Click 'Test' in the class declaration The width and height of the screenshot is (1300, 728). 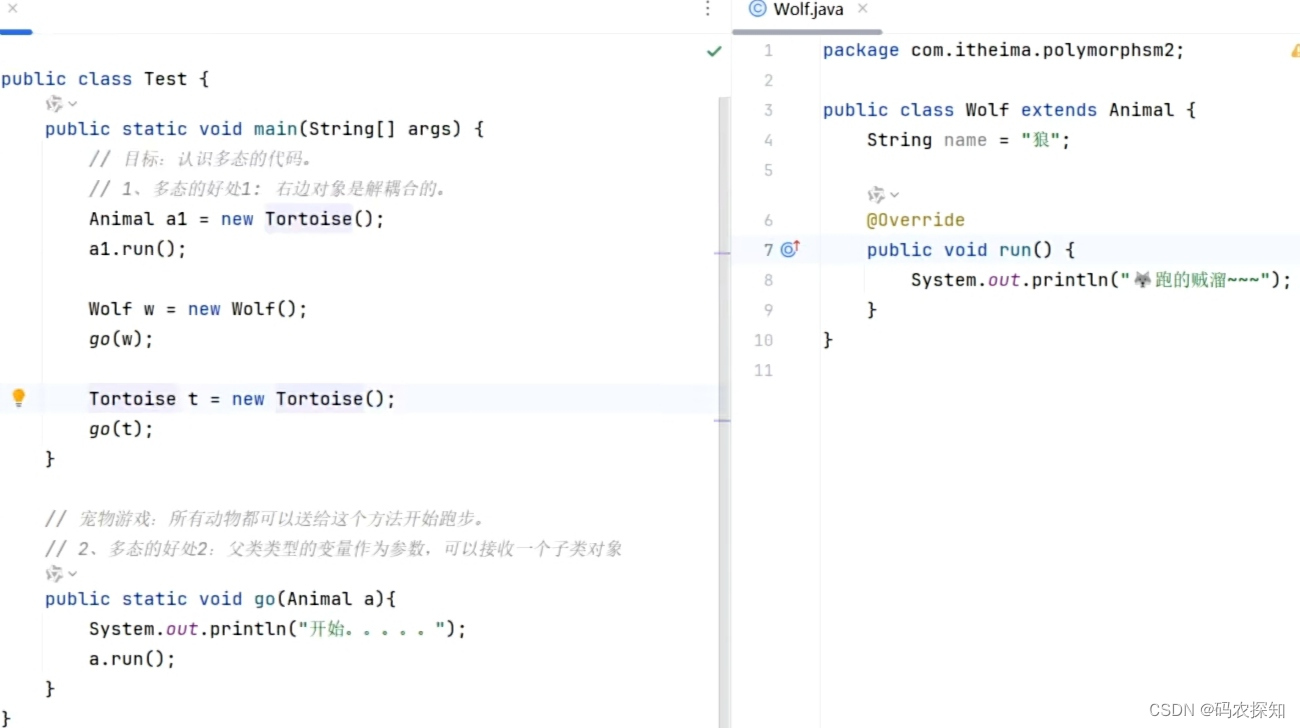tap(165, 79)
